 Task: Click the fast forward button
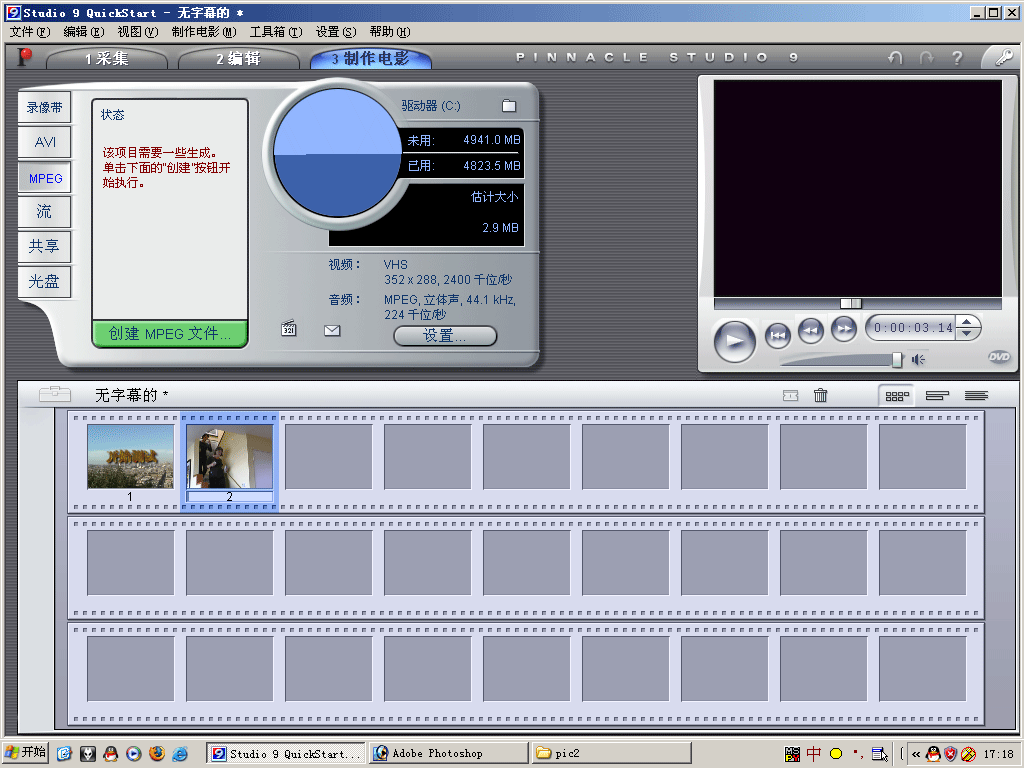pos(844,328)
